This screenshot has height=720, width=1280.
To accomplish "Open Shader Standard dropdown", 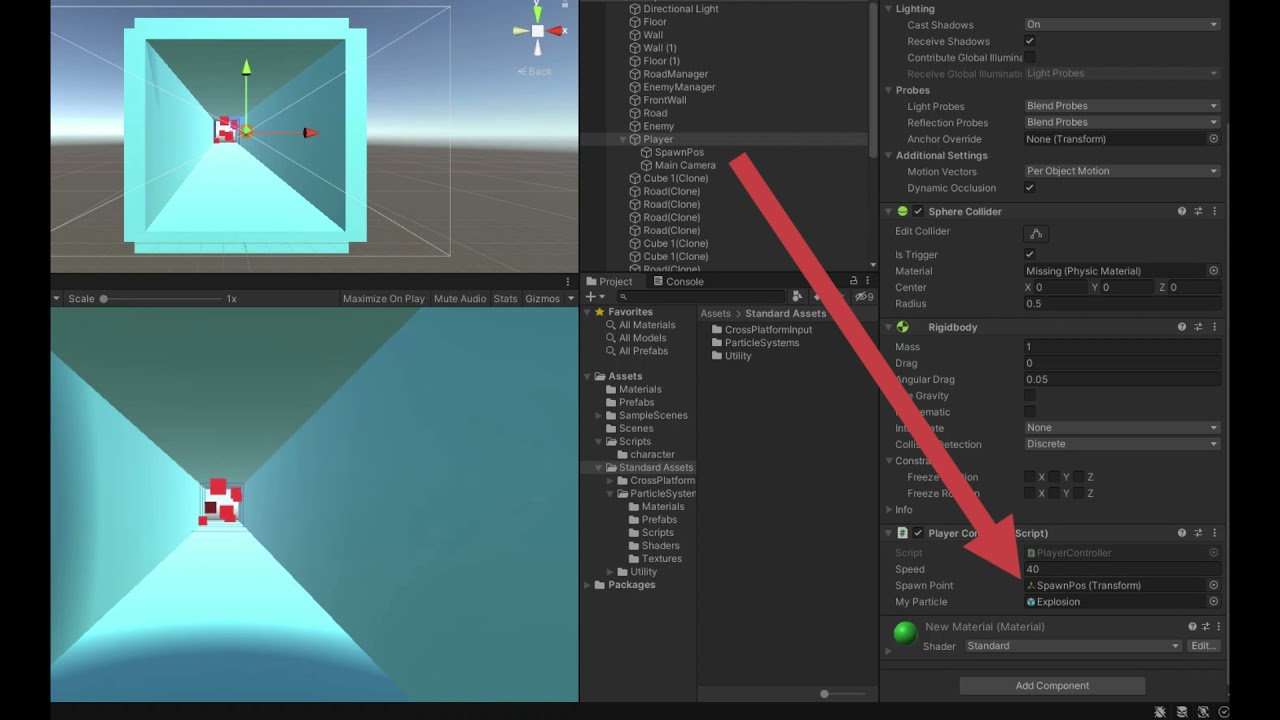I will tap(1074, 646).
